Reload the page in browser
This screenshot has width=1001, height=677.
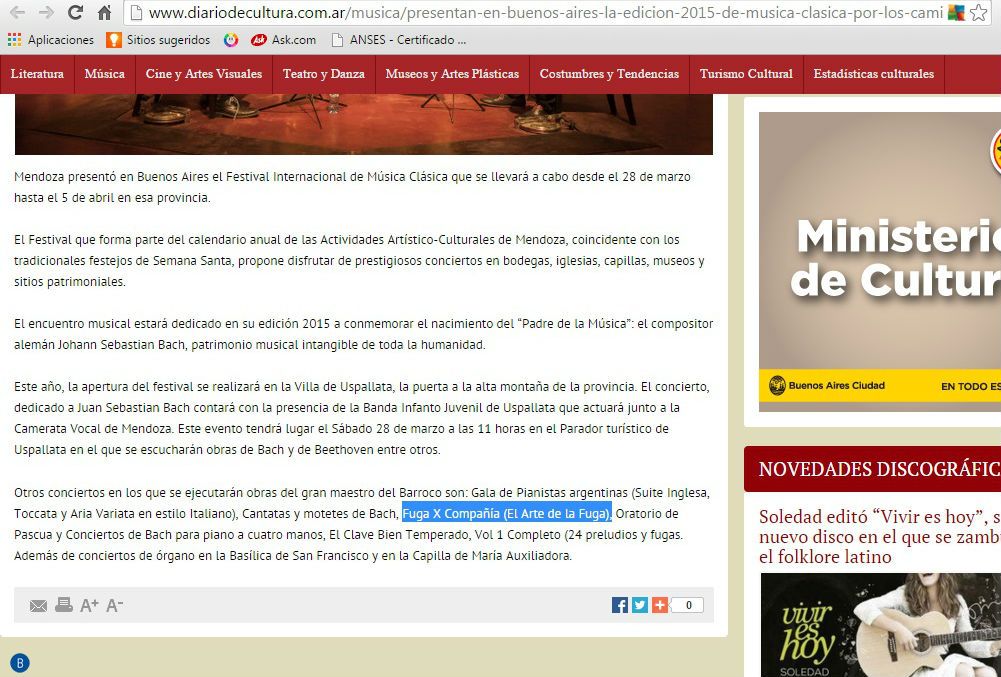75,13
